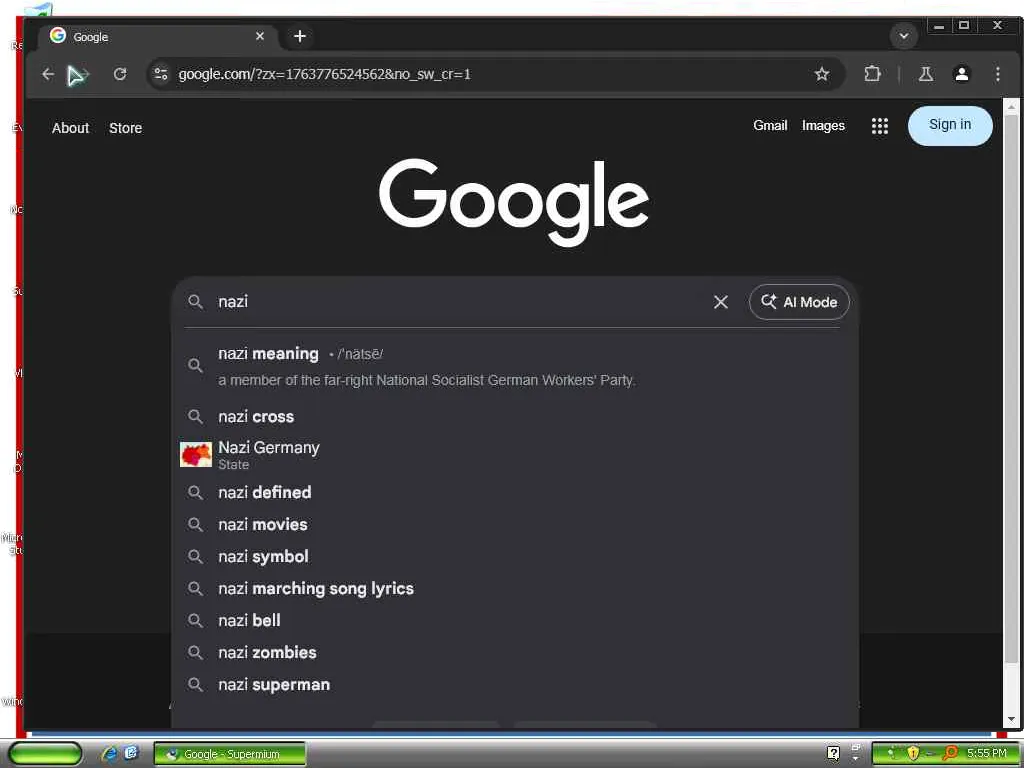This screenshot has width=1024, height=768.
Task: Click the Nazi Germany map thumbnail
Action: point(196,455)
